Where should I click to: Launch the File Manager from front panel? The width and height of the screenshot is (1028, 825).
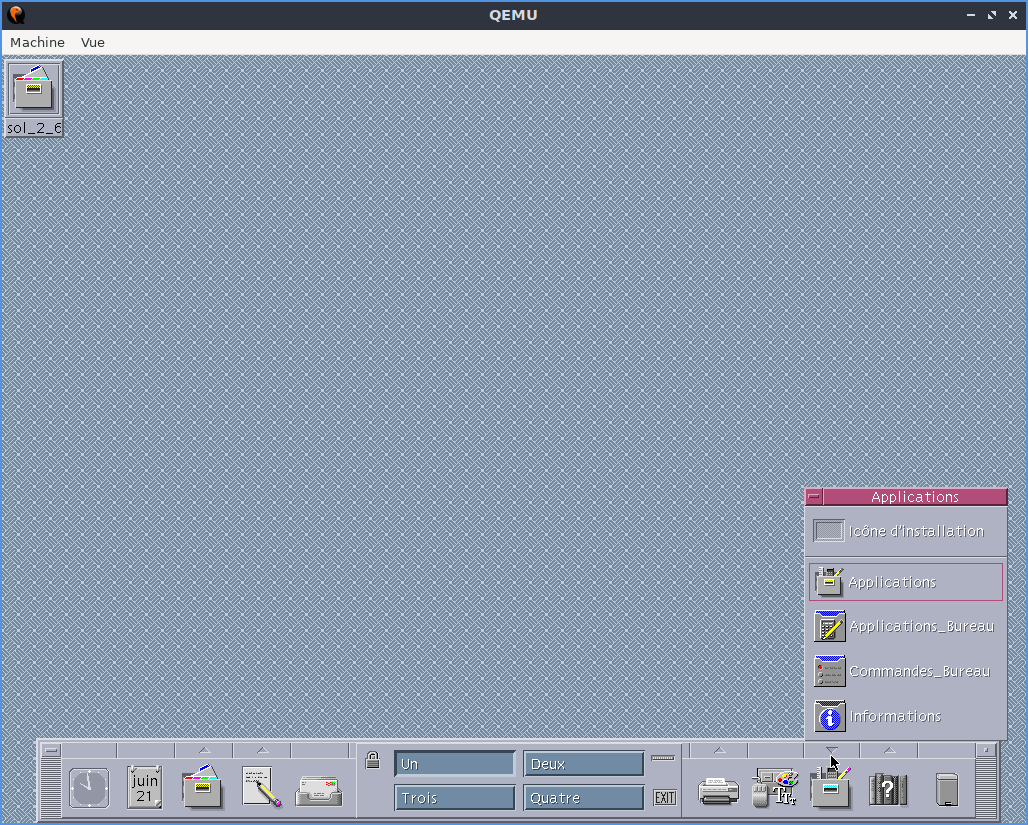(202, 786)
